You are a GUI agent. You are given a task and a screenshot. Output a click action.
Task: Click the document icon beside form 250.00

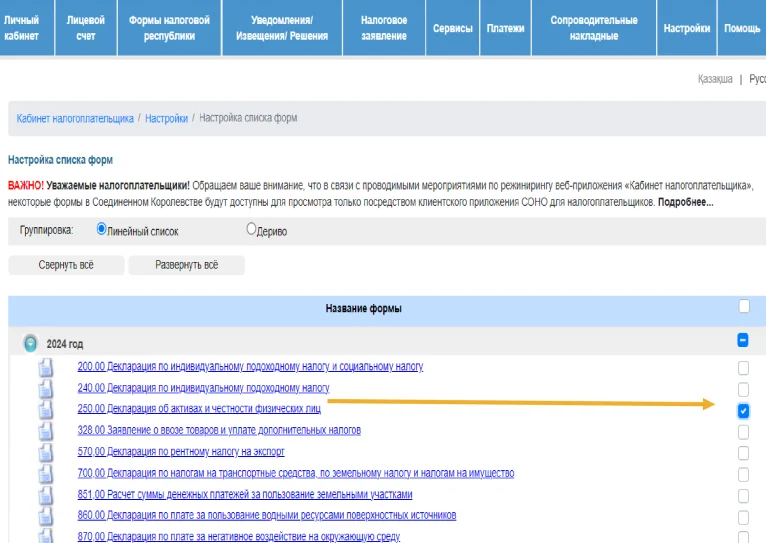click(x=46, y=409)
